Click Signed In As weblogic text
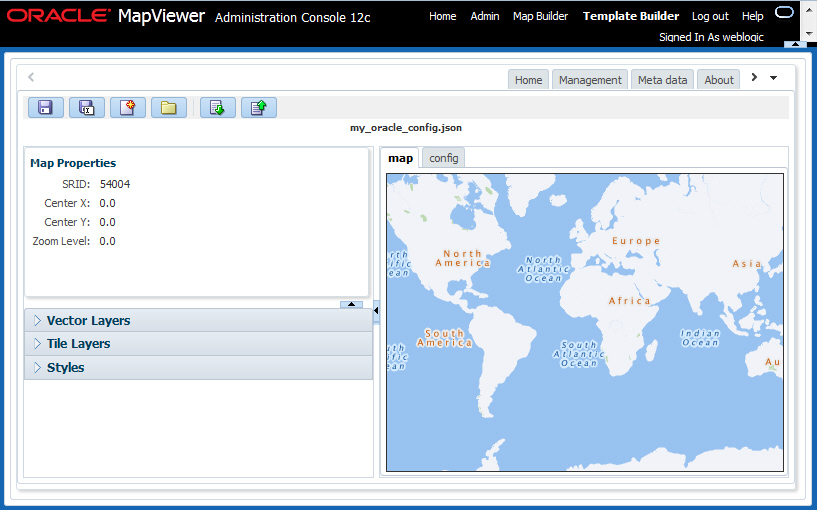The height and width of the screenshot is (510, 817). click(711, 37)
